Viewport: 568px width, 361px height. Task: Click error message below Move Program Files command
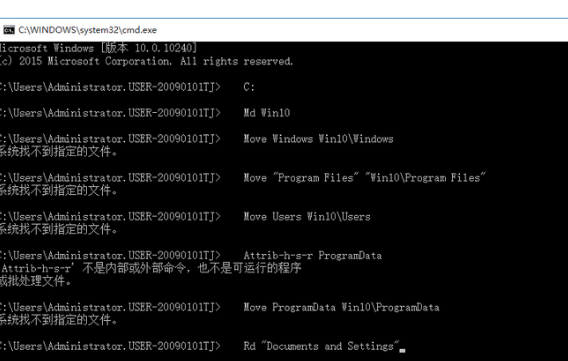(x=59, y=190)
